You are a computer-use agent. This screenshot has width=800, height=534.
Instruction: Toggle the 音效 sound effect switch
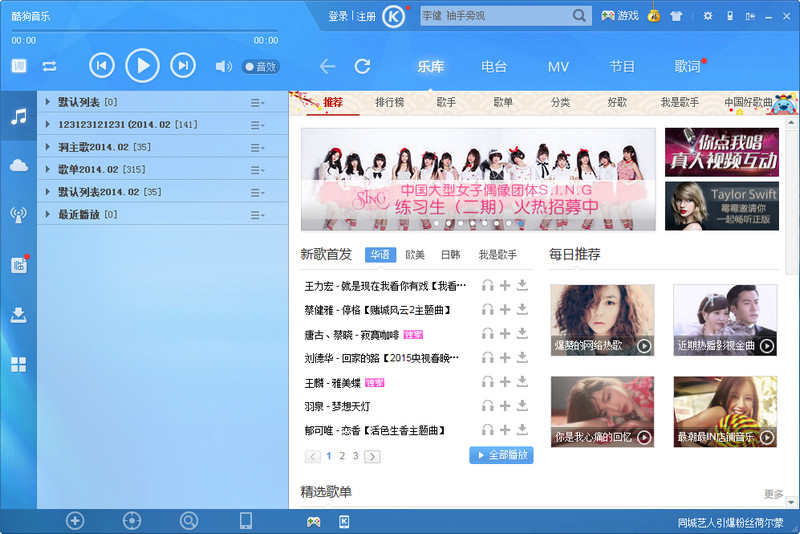pos(260,67)
